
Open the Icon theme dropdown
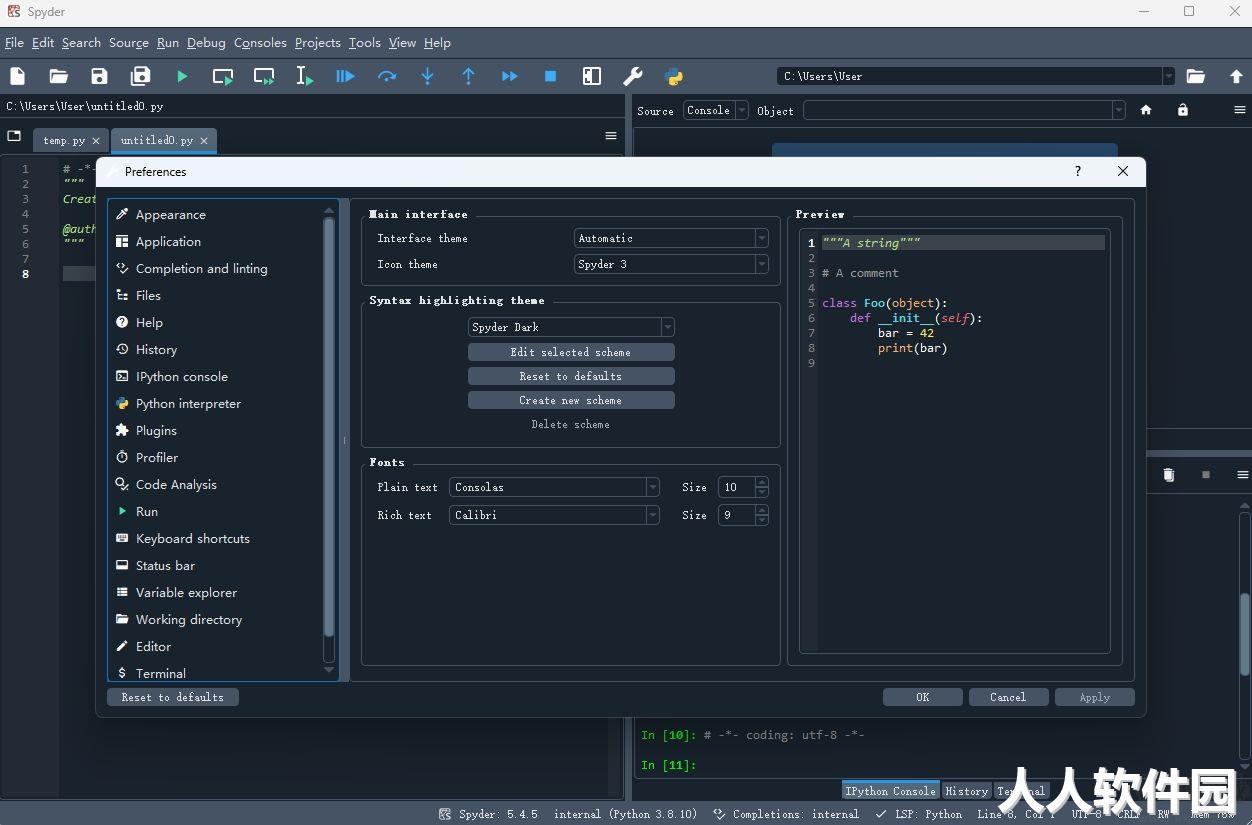[671, 264]
